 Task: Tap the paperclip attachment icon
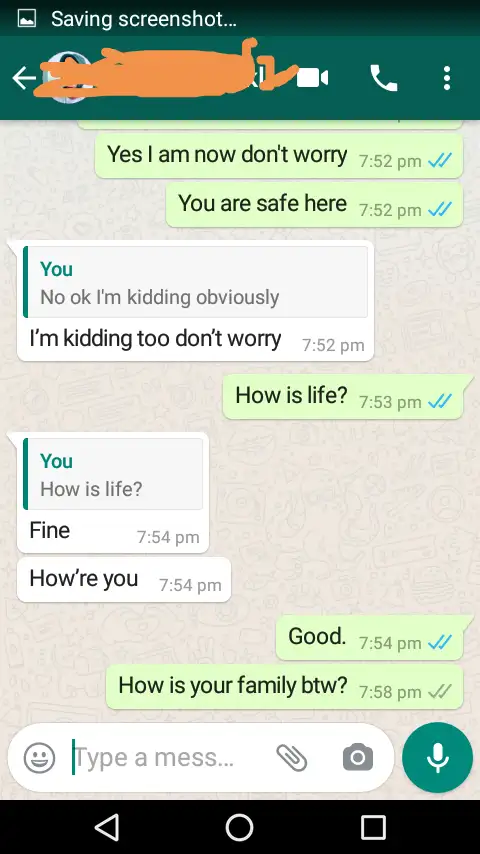(292, 758)
